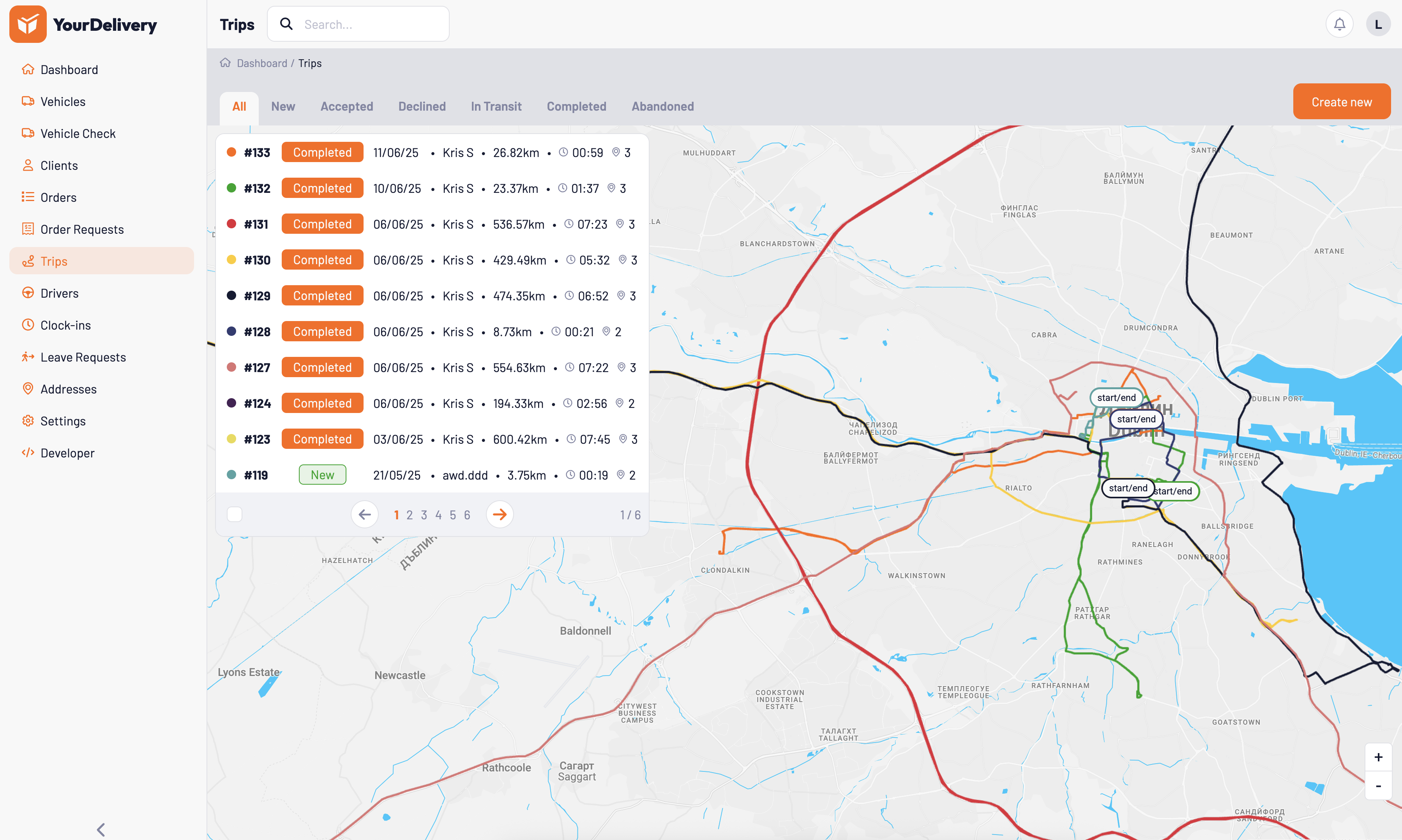This screenshot has width=1402, height=840.
Task: Open the Drivers page icon
Action: click(x=28, y=293)
